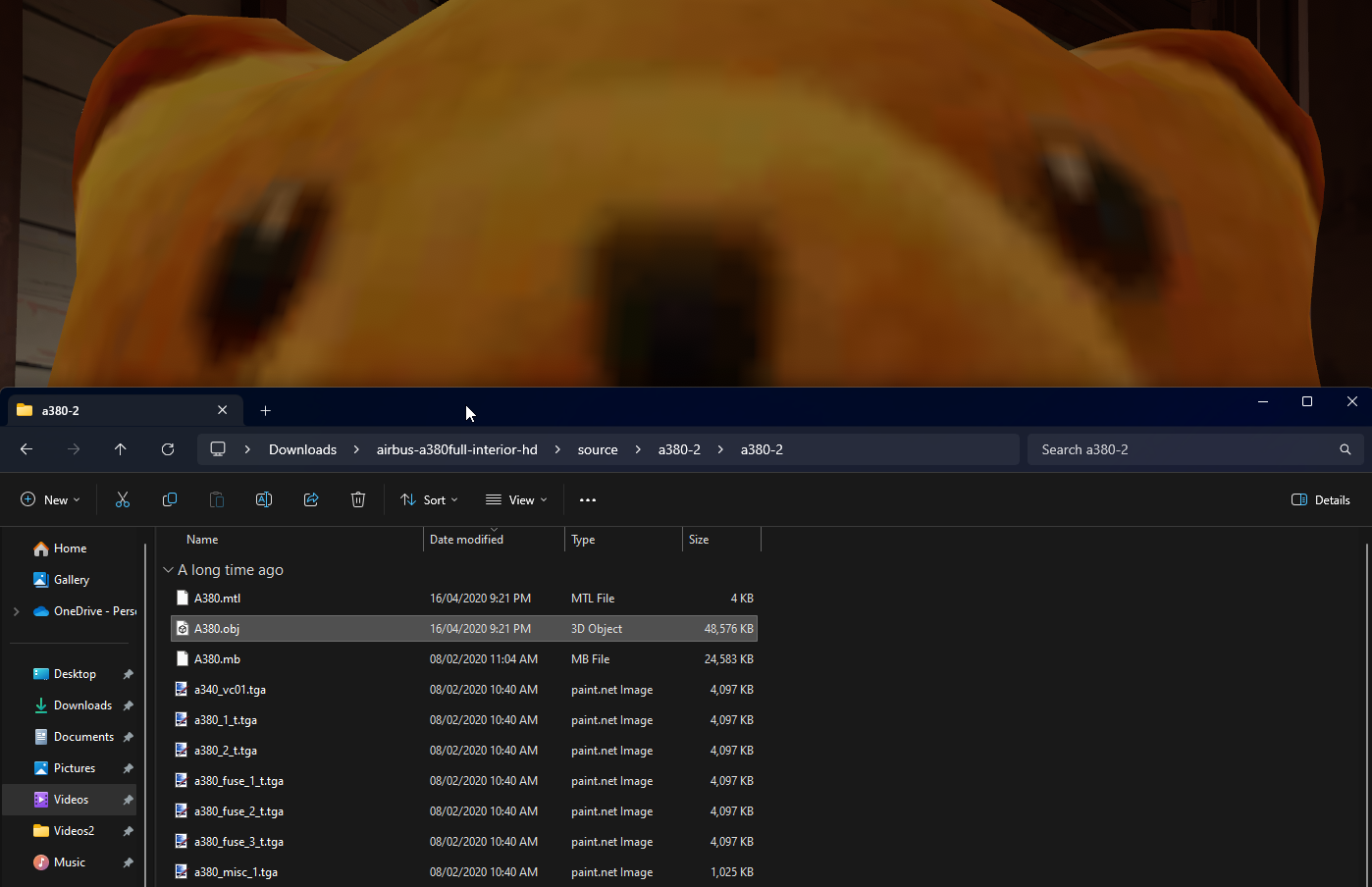This screenshot has width=1372, height=887.
Task: Click the Copy icon in toolbar
Action: [x=170, y=500]
